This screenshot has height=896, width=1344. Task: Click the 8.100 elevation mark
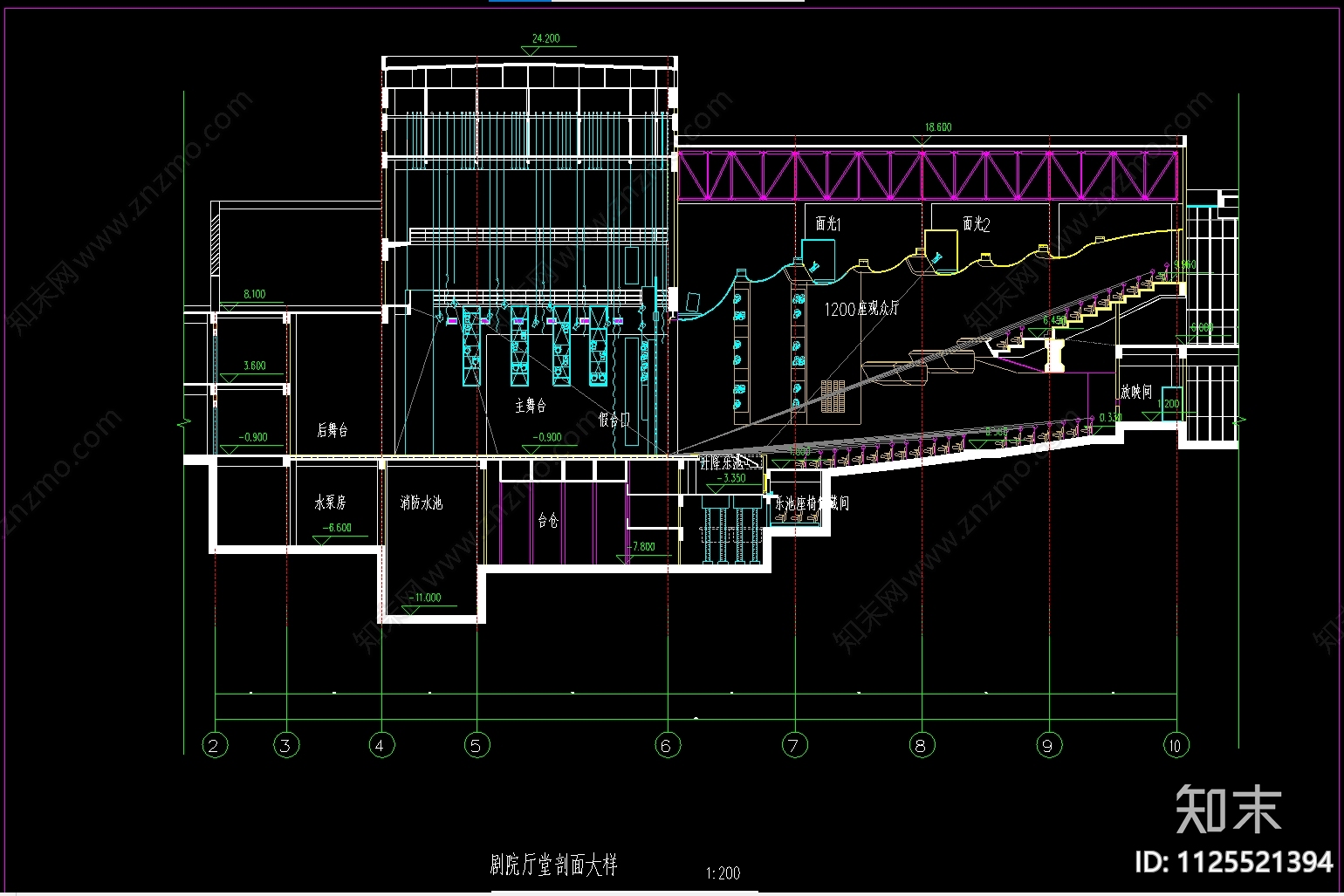254,295
